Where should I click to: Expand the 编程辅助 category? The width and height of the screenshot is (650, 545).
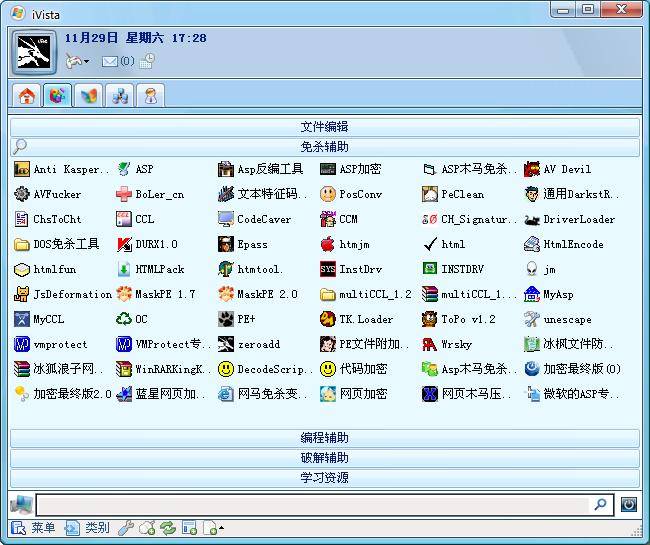[x=324, y=438]
